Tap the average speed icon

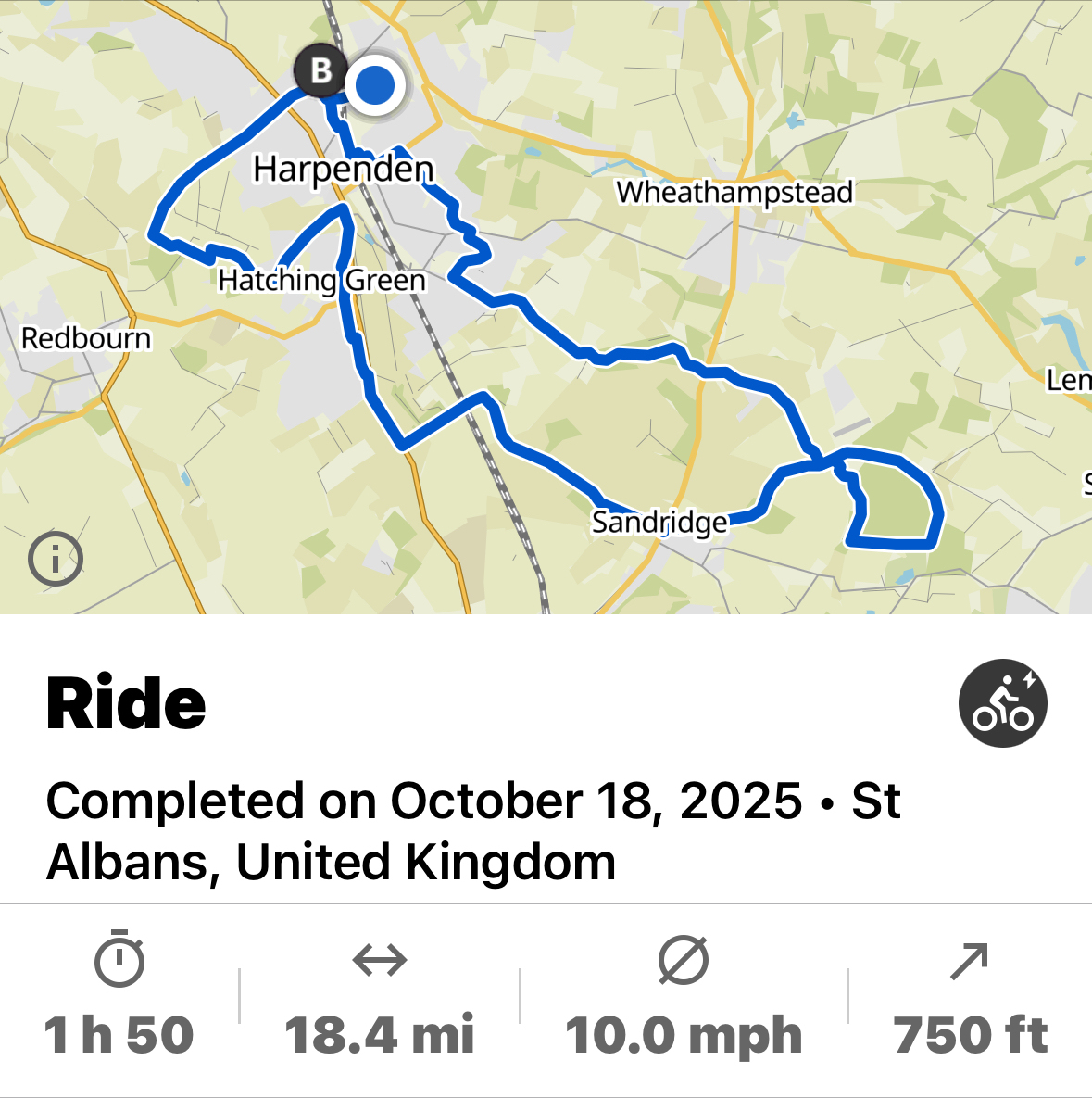tap(684, 960)
